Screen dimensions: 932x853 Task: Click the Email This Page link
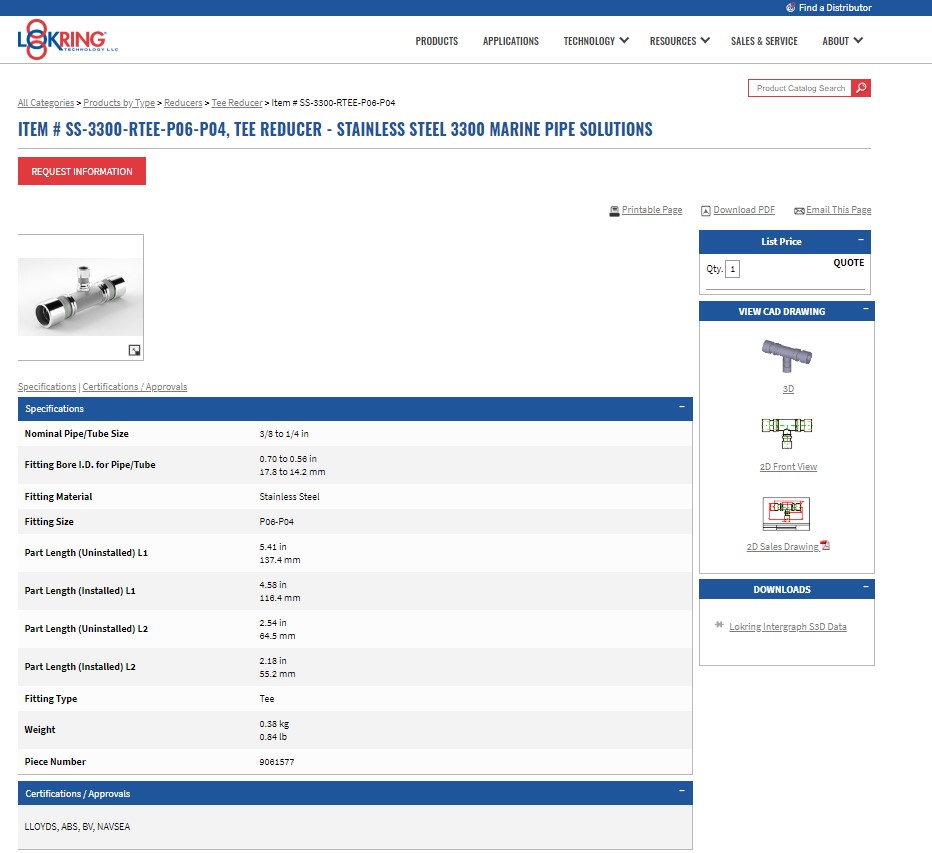coord(838,210)
